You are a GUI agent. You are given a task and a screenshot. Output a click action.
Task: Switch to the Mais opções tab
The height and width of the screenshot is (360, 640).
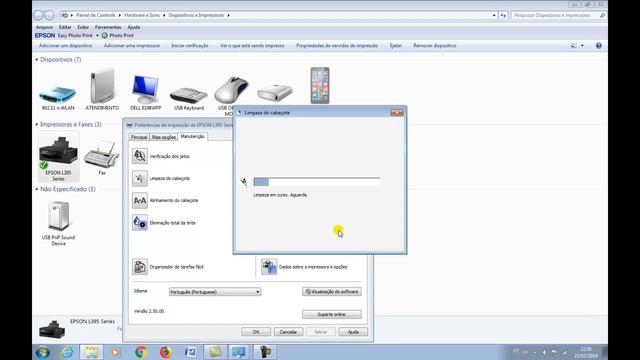pyautogui.click(x=164, y=137)
